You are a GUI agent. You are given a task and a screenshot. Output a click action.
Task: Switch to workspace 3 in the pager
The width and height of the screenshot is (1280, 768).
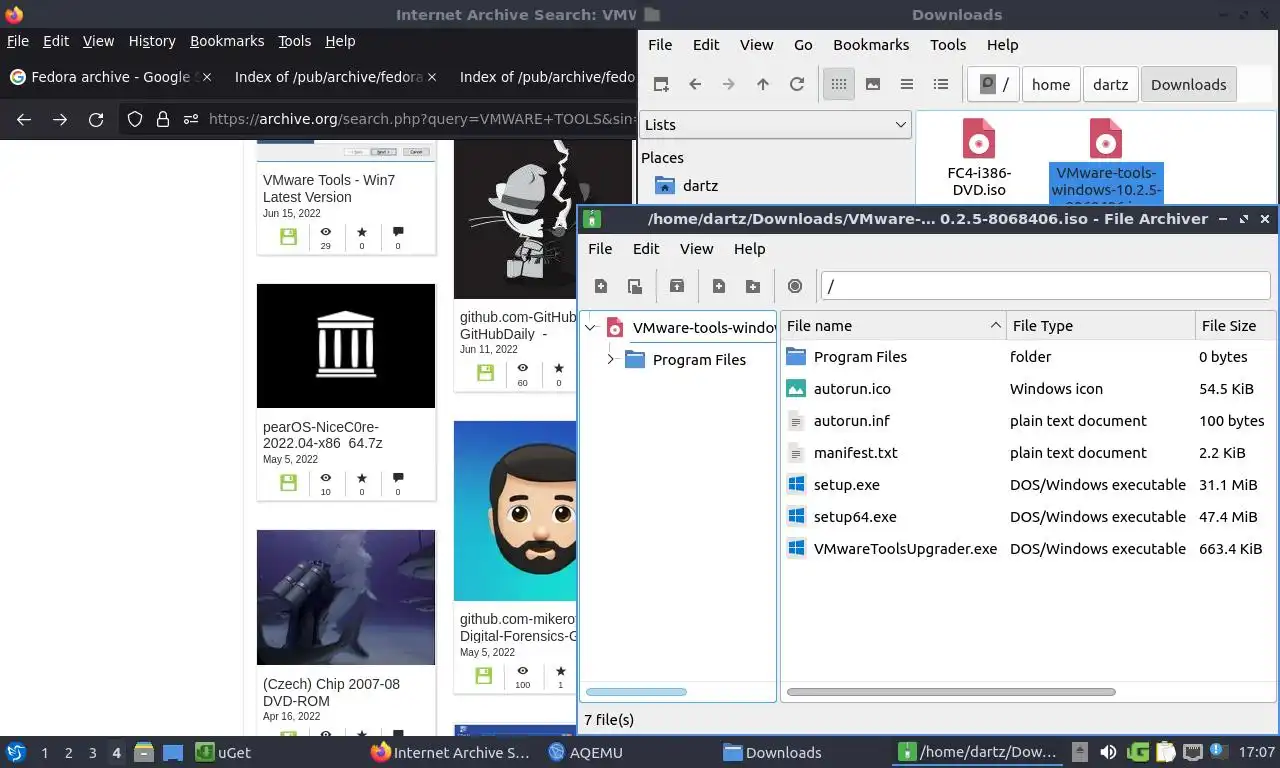point(92,753)
